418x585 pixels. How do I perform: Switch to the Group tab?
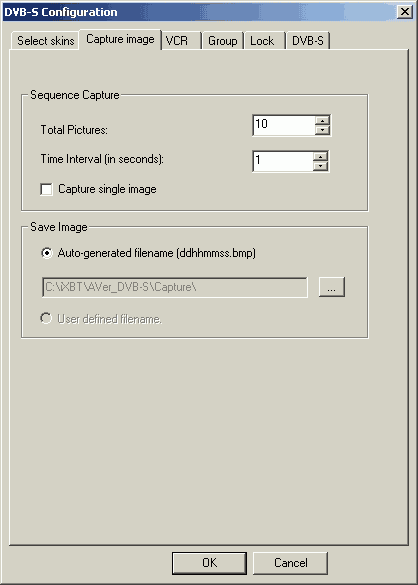coord(223,41)
